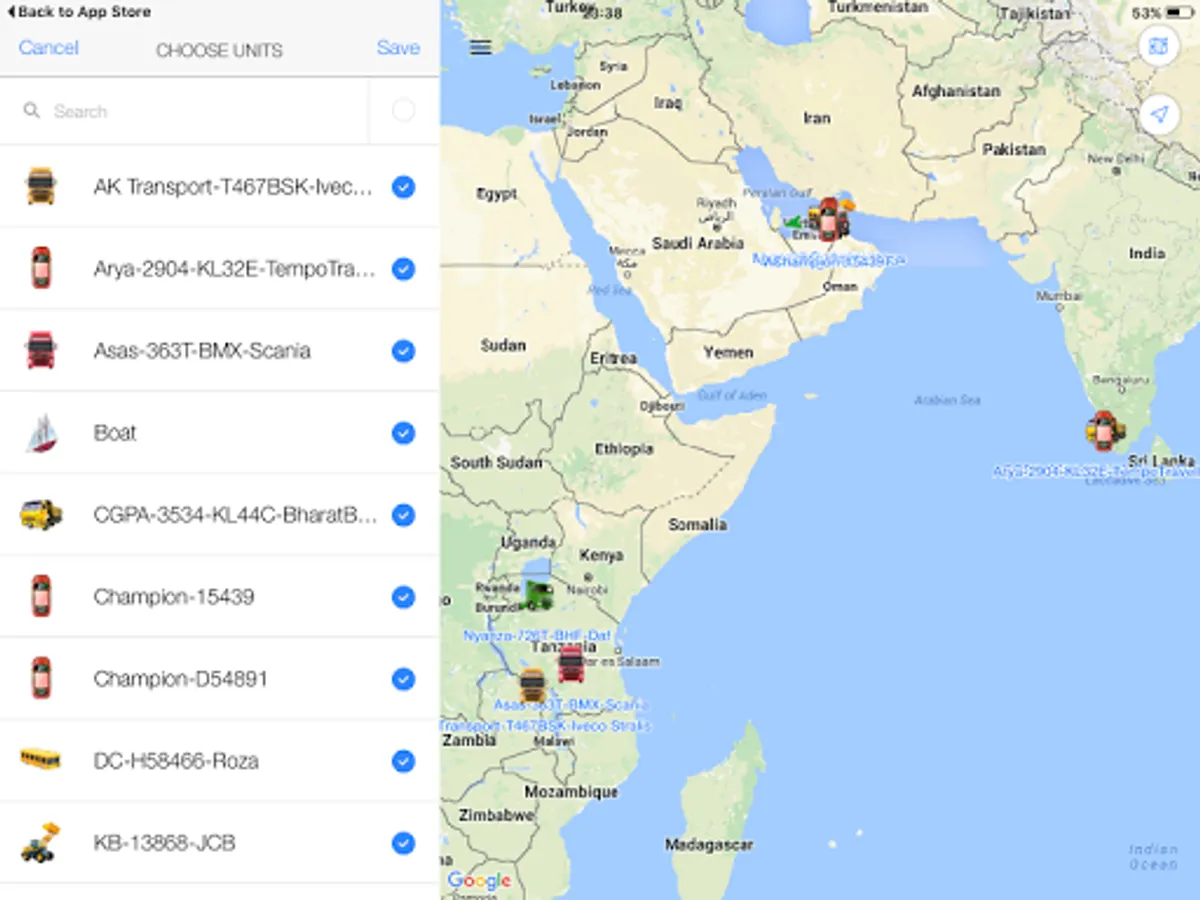Tap the sailboat icon beside Boat

41,433
